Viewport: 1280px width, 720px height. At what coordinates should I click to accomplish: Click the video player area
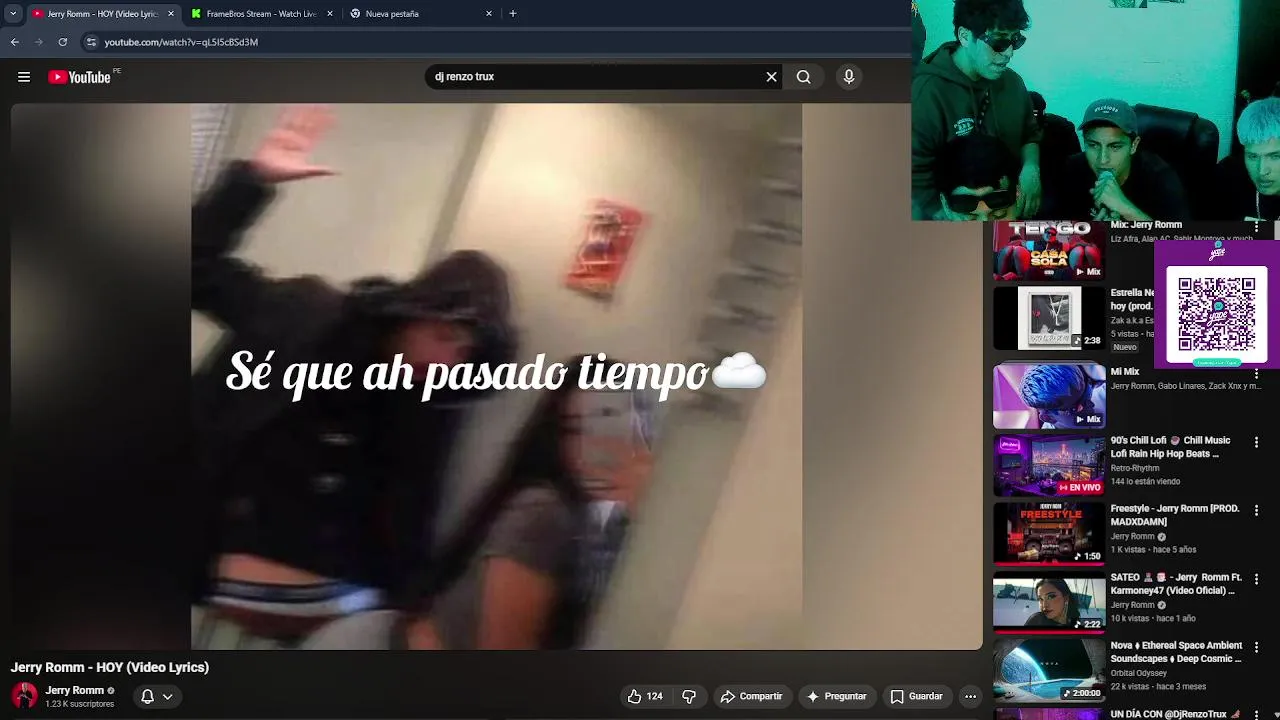click(496, 376)
